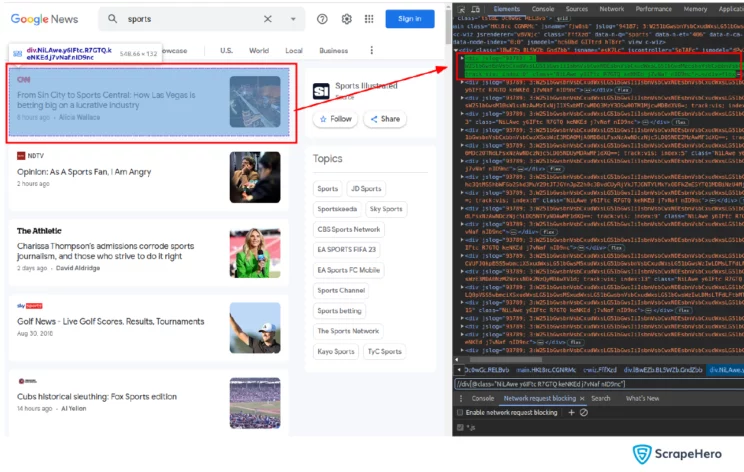744x472 pixels.
Task: Switch to DevTools Elements tab
Action: point(506,9)
